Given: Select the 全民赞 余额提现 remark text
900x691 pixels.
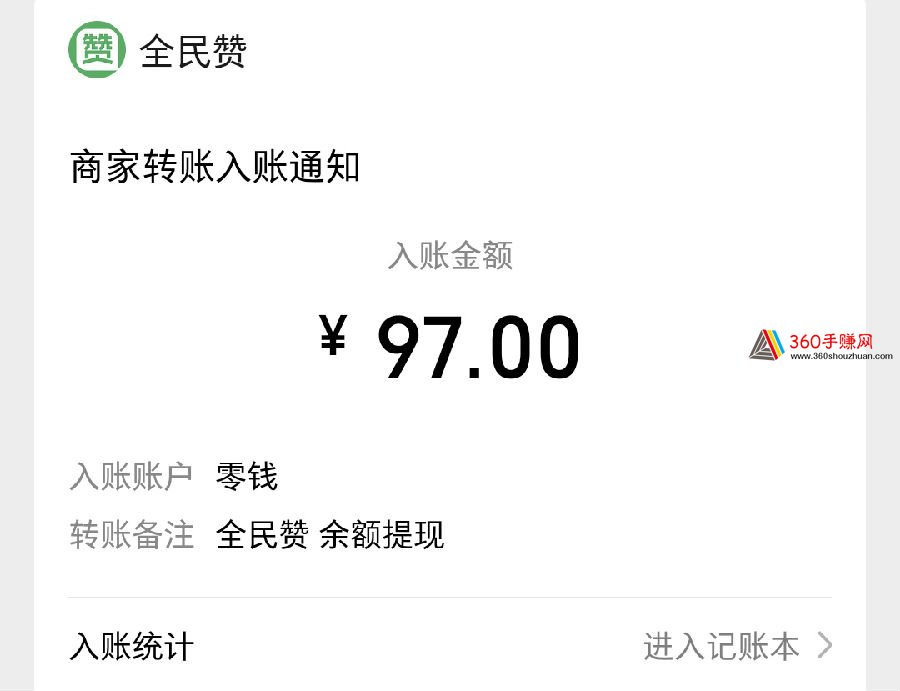Looking at the screenshot, I should (x=330, y=535).
